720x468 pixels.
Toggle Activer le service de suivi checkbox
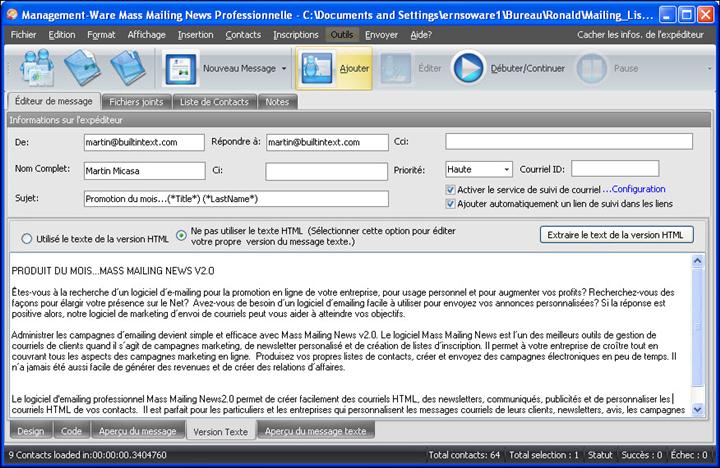tap(450, 189)
